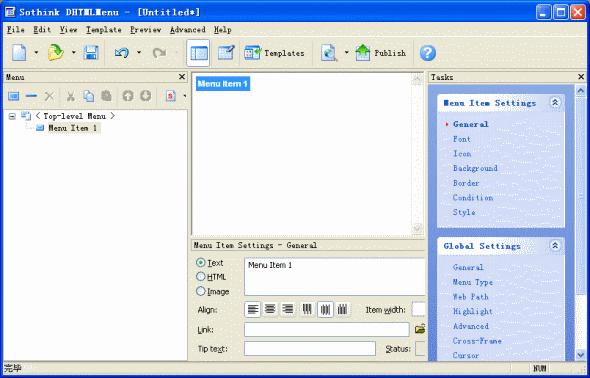Image resolution: width=590 pixels, height=378 pixels.
Task: Open Menu Type under Global Settings
Action: (473, 282)
